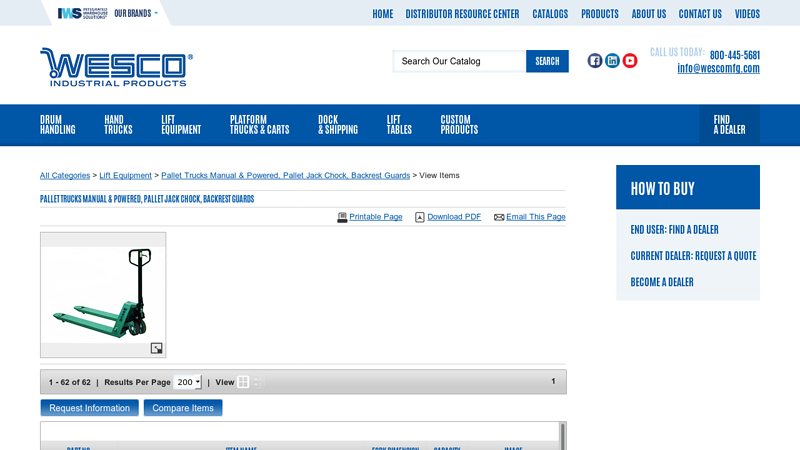Image resolution: width=800 pixels, height=450 pixels.
Task: Enlarge the pallet truck image via the expand icon
Action: [156, 348]
